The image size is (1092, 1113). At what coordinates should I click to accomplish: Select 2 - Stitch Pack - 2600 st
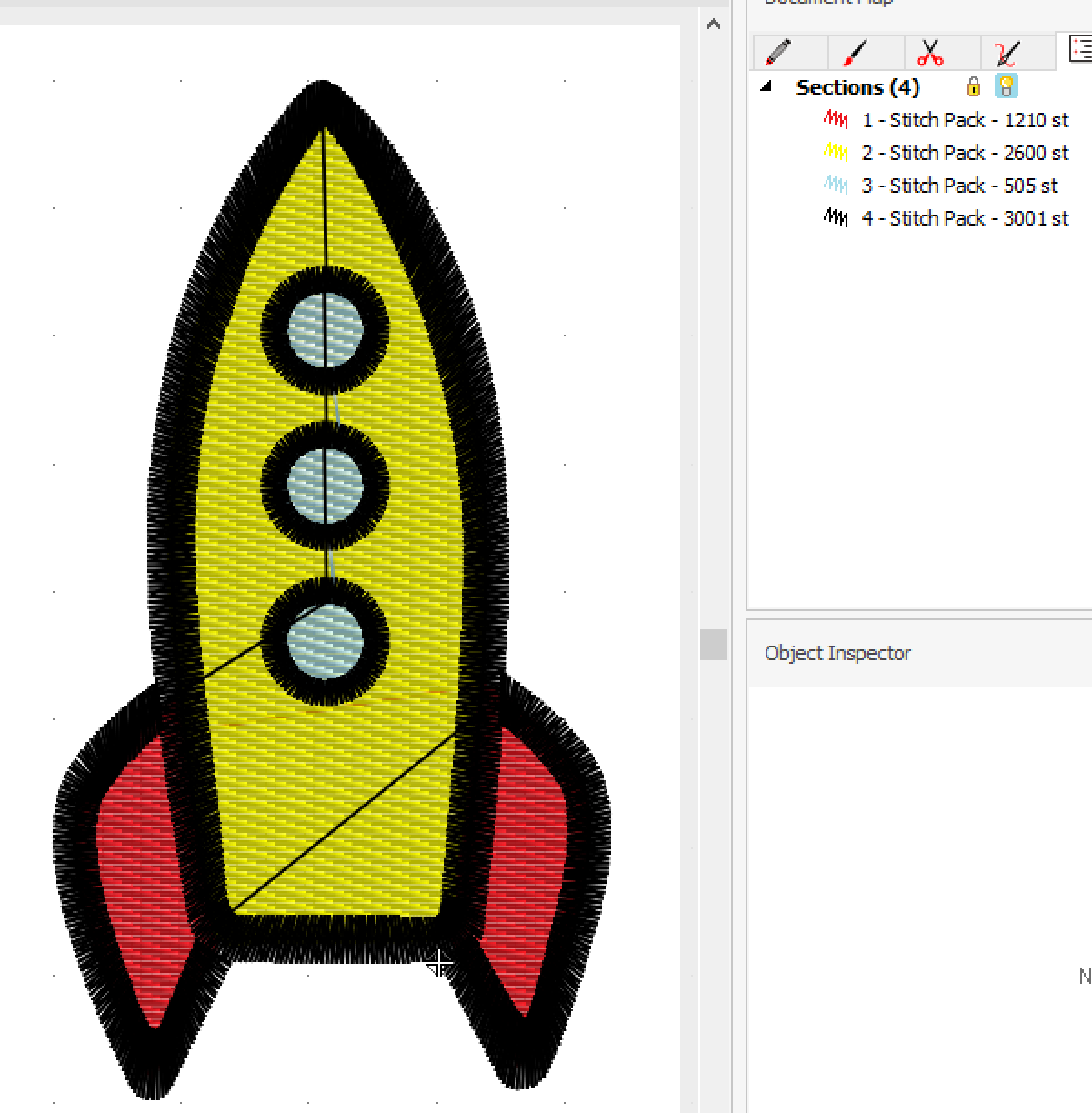click(x=965, y=153)
